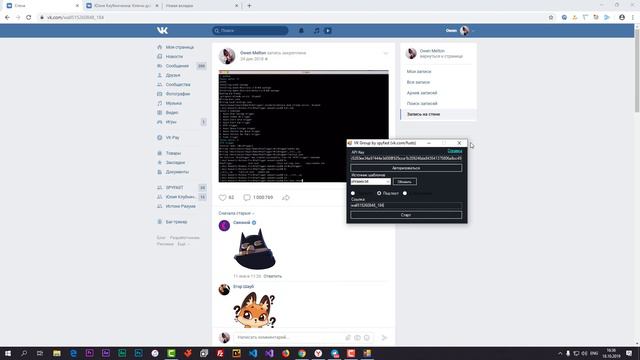Click the Авторизоваться button
This screenshot has height=360, width=640.
click(406, 168)
